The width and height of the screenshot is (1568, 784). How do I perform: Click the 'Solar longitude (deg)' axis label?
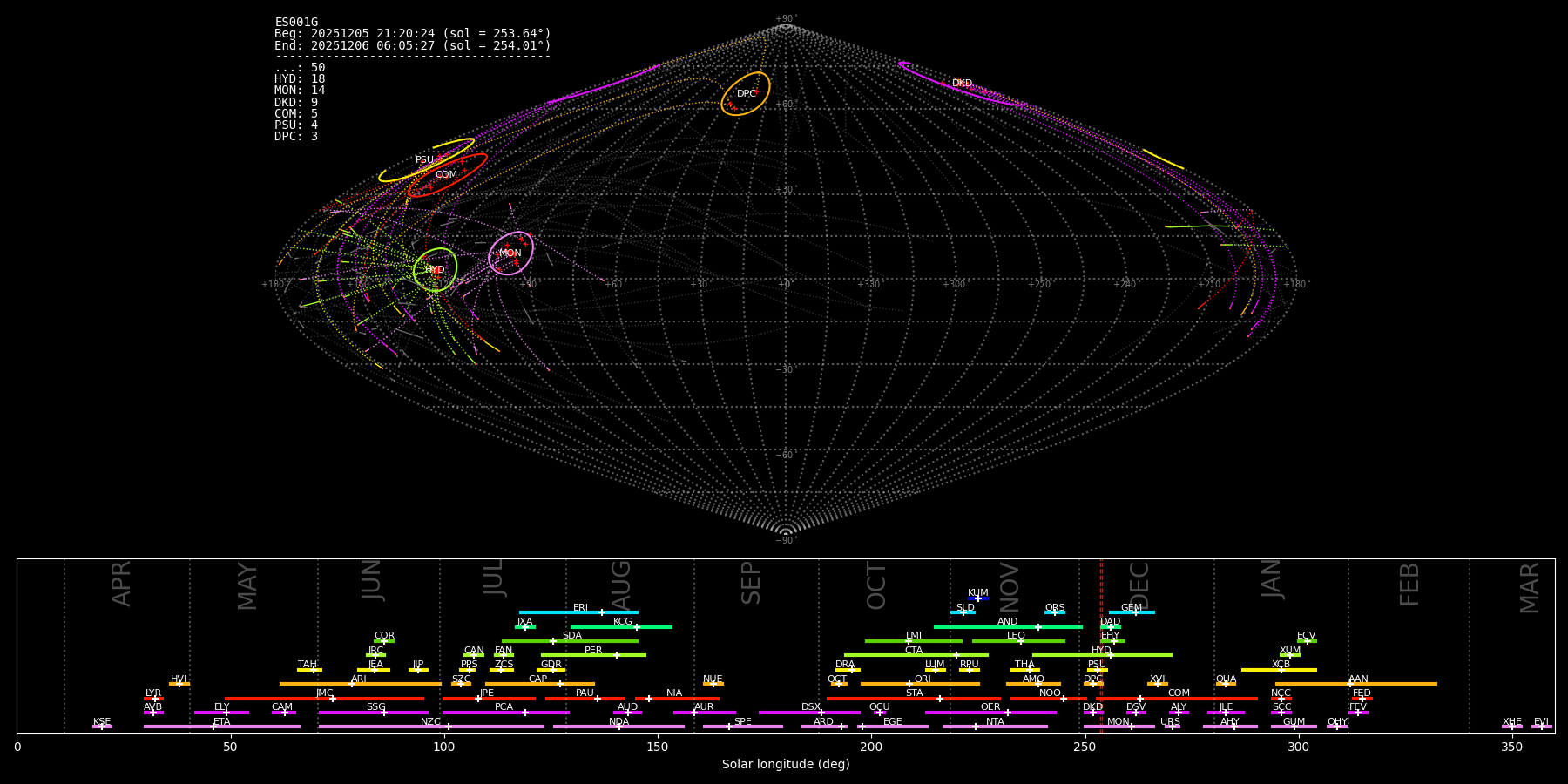point(785,764)
